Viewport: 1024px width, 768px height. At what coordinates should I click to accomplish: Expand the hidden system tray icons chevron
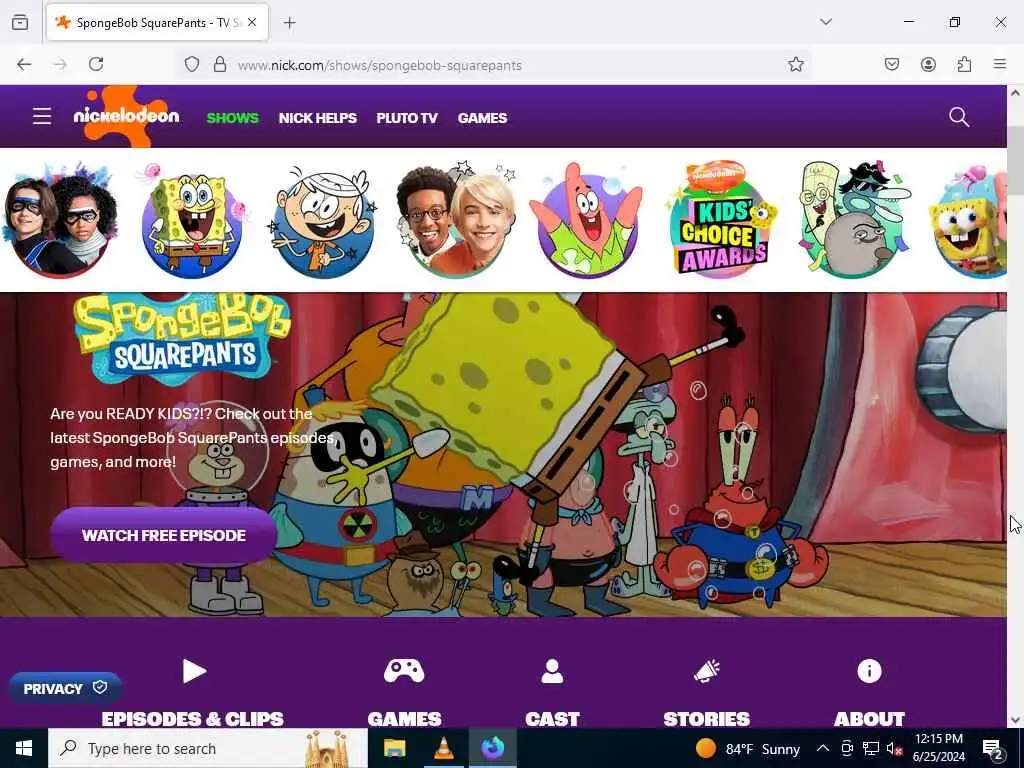click(823, 748)
